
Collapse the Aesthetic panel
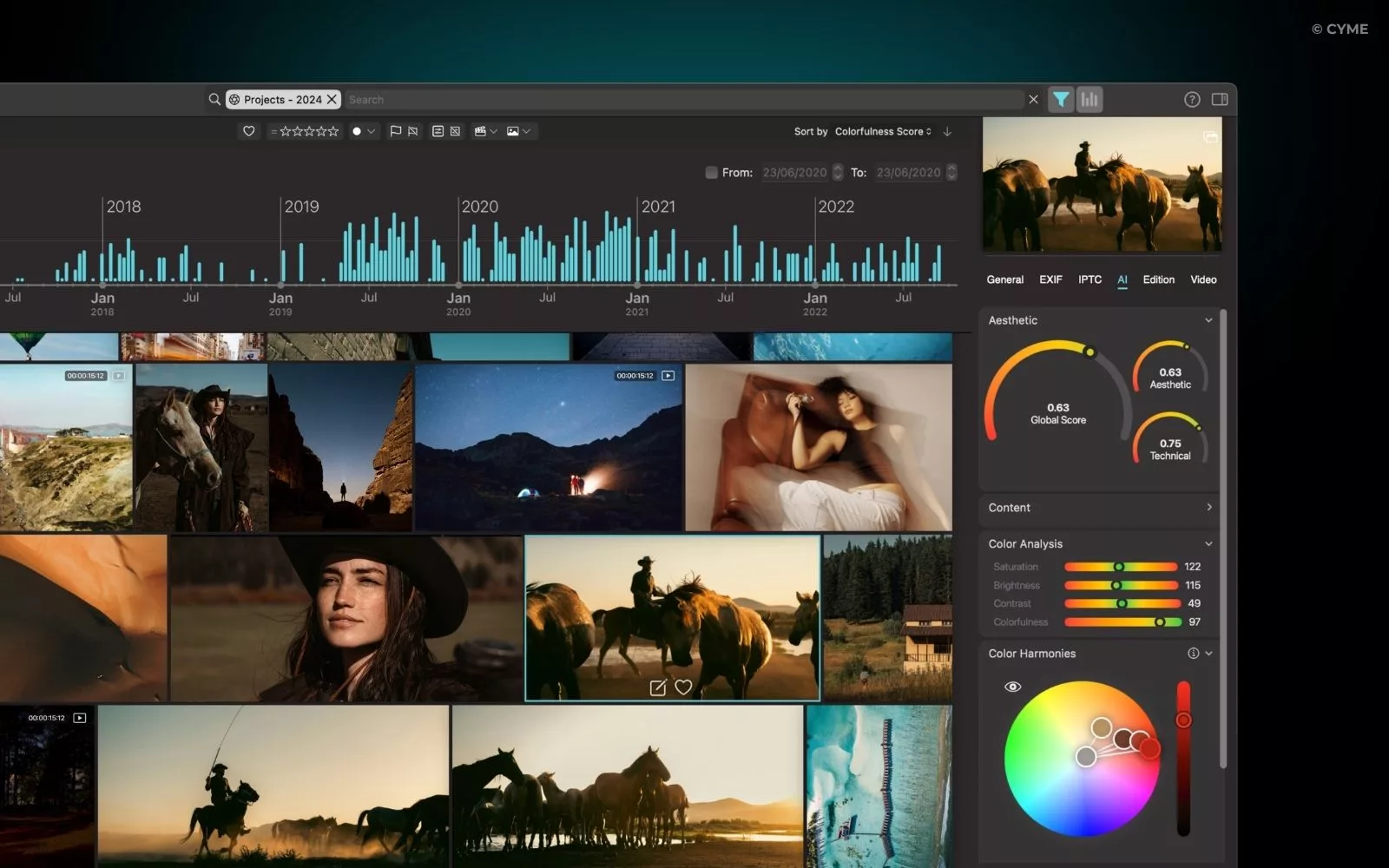click(1208, 320)
